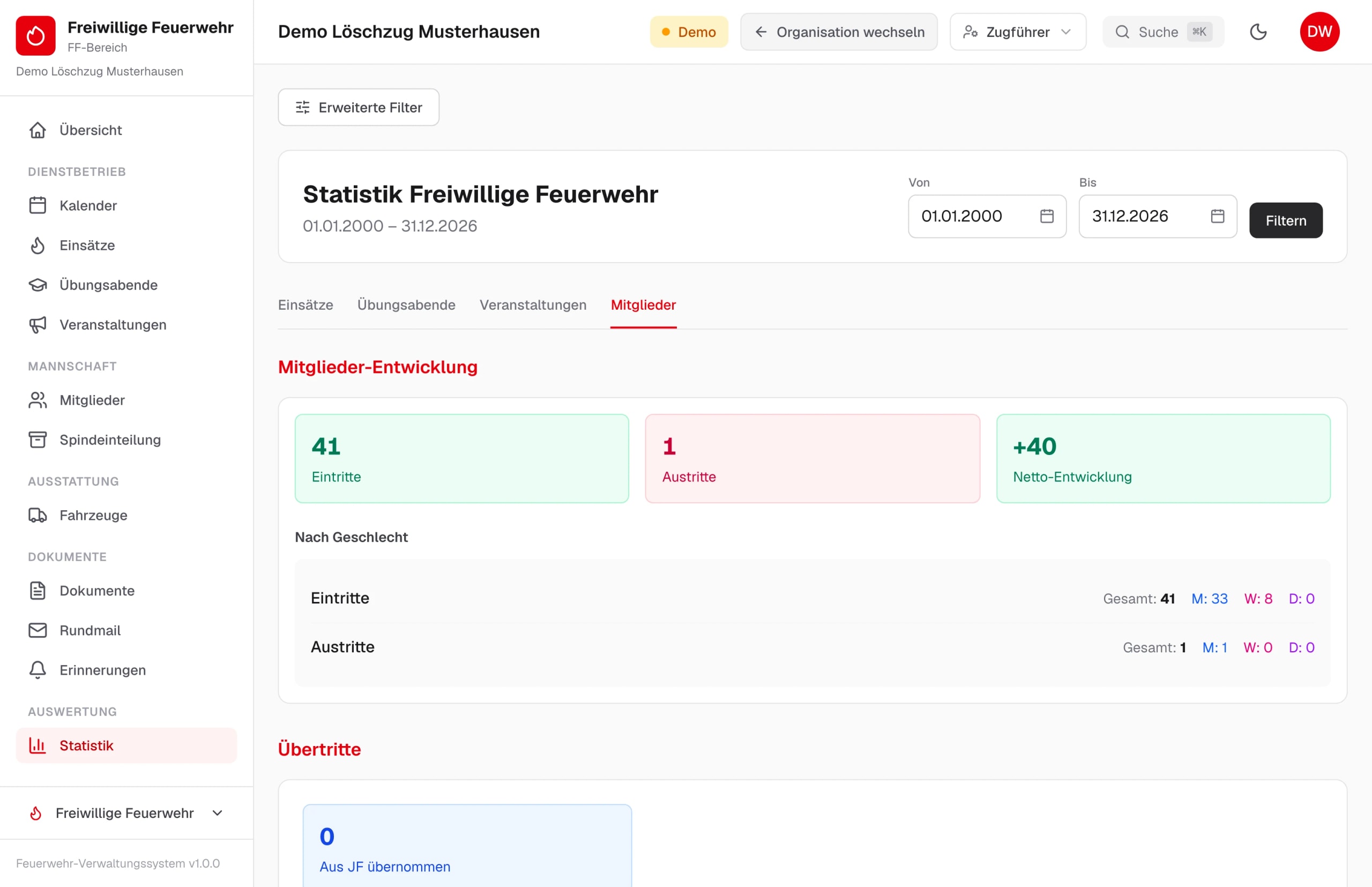Click the +40 Netto-Entwicklung card
The width and height of the screenshot is (1372, 887).
[x=1163, y=459]
